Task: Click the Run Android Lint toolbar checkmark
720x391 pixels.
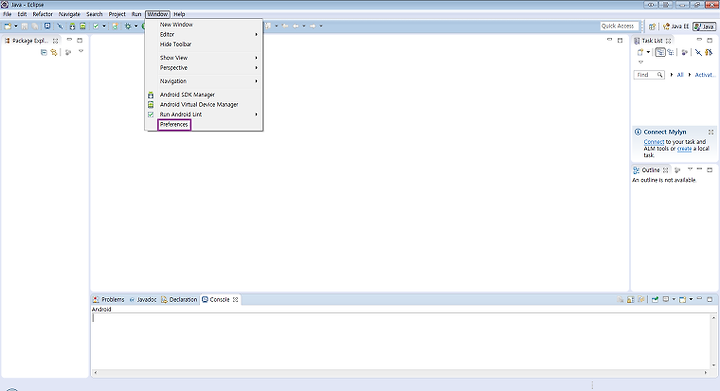Action: pyautogui.click(x=96, y=26)
